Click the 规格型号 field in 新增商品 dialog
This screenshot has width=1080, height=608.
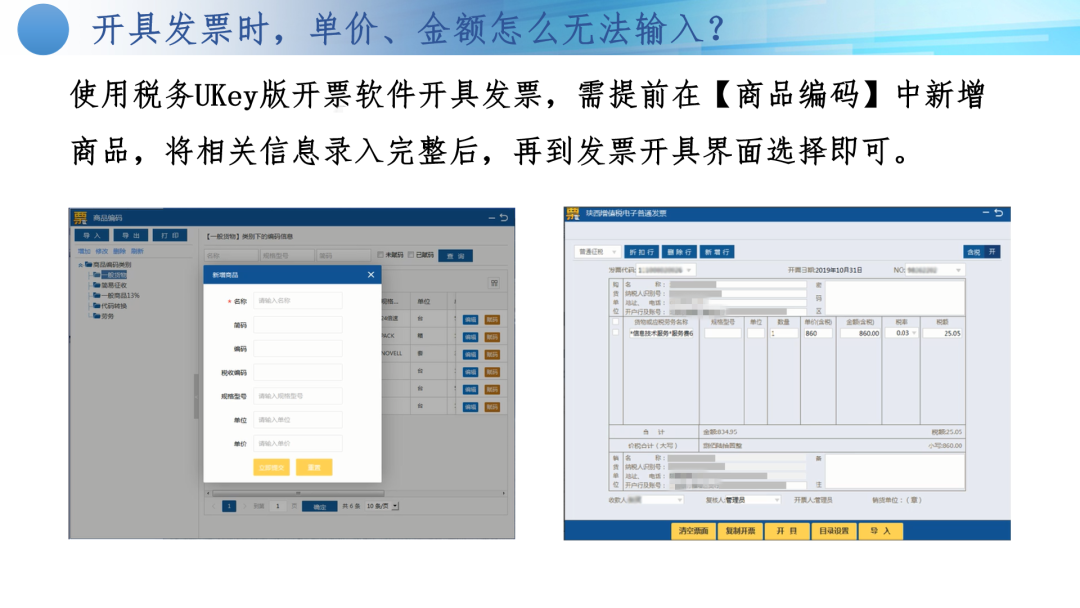click(x=298, y=396)
